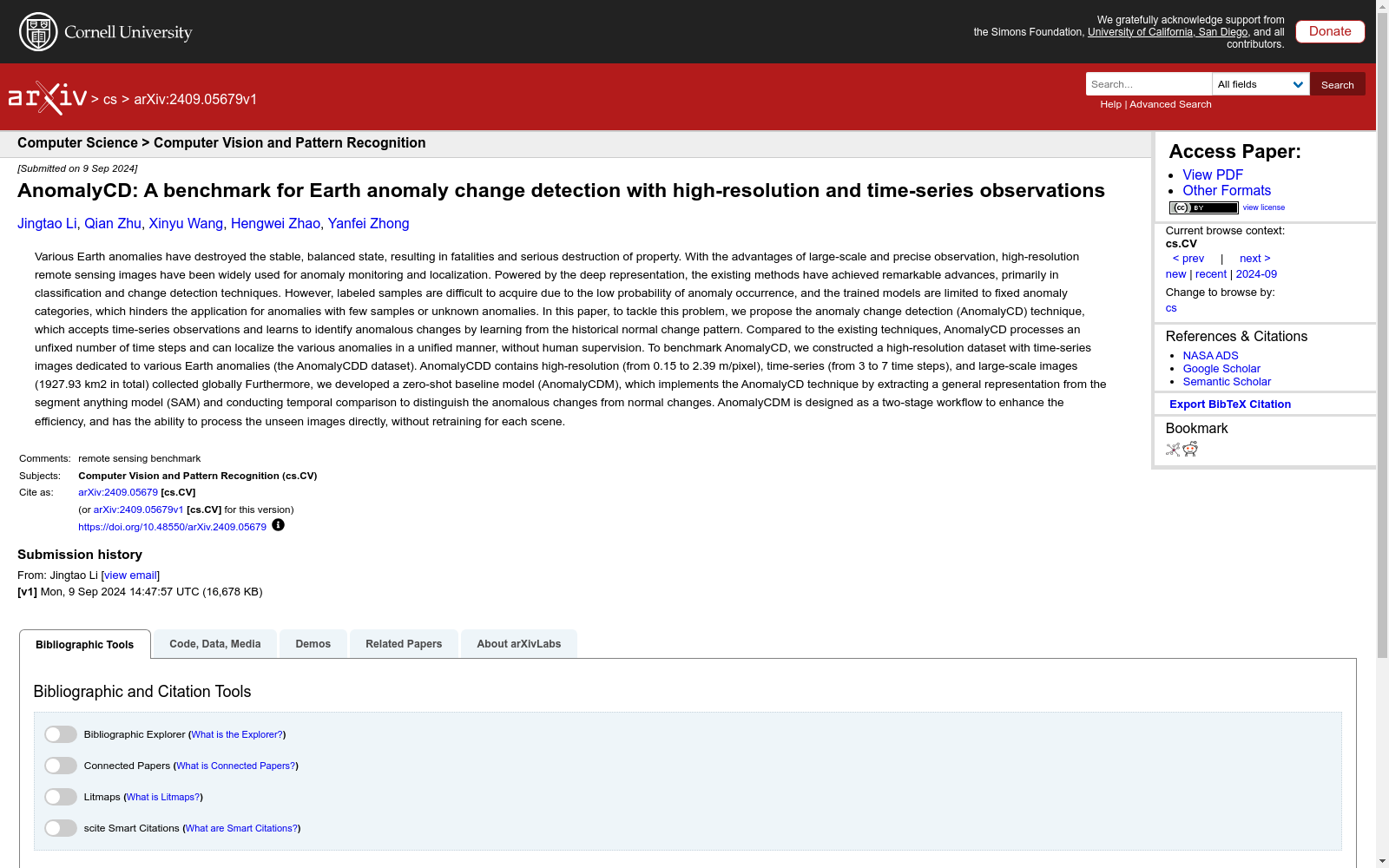The width and height of the screenshot is (1389, 868).
Task: Open the View PDF link
Action: point(1213,174)
